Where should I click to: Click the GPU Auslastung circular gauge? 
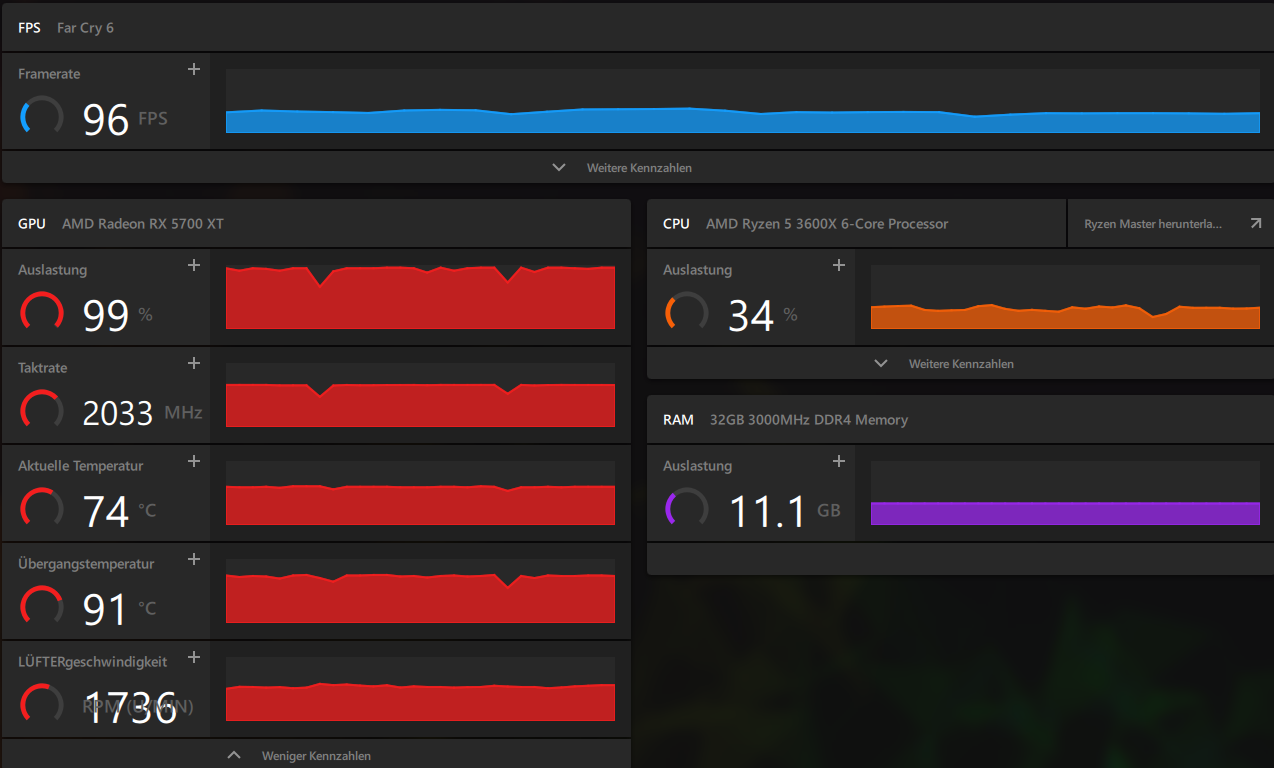coord(42,313)
